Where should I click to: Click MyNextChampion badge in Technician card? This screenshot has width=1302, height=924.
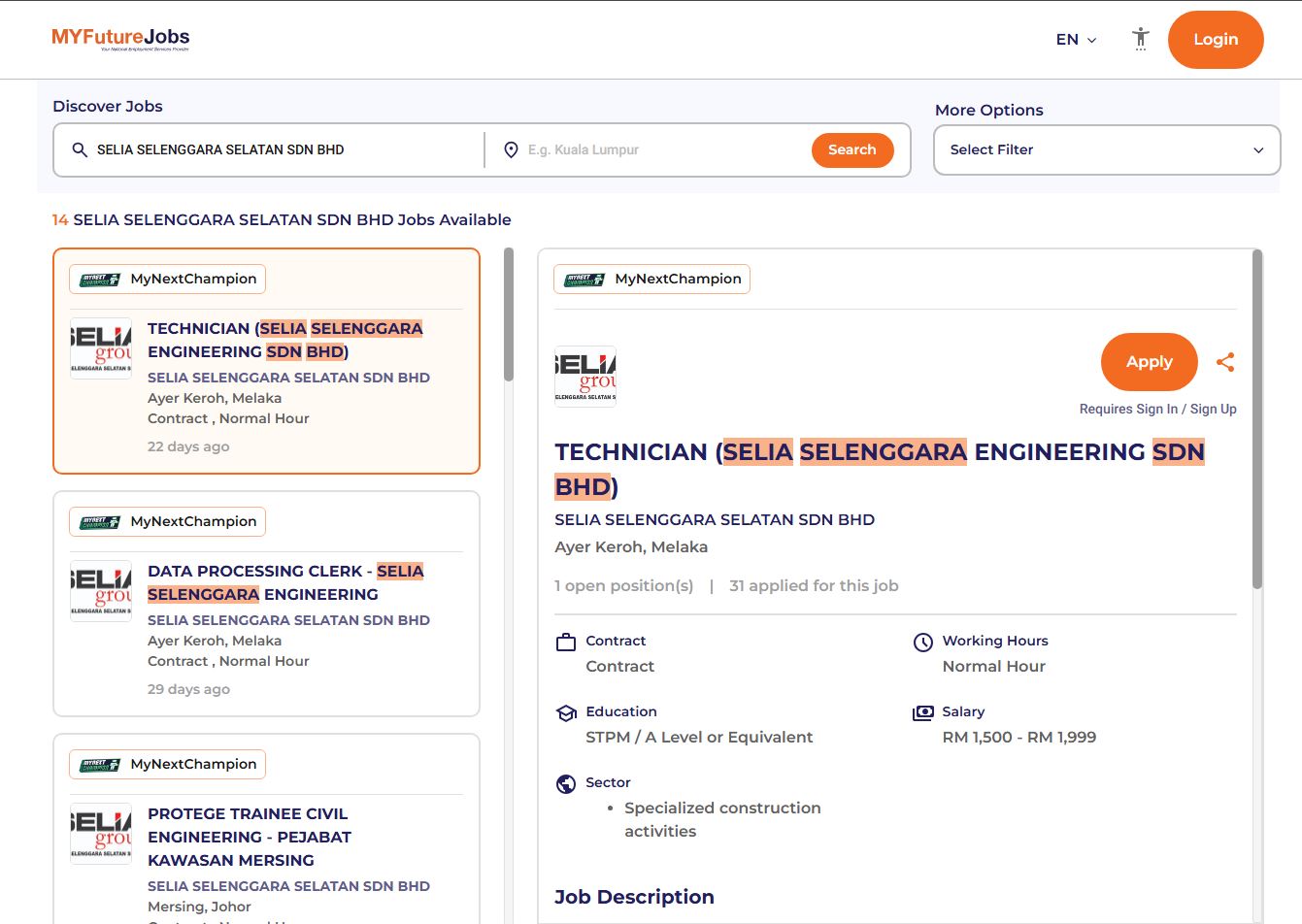pos(167,279)
